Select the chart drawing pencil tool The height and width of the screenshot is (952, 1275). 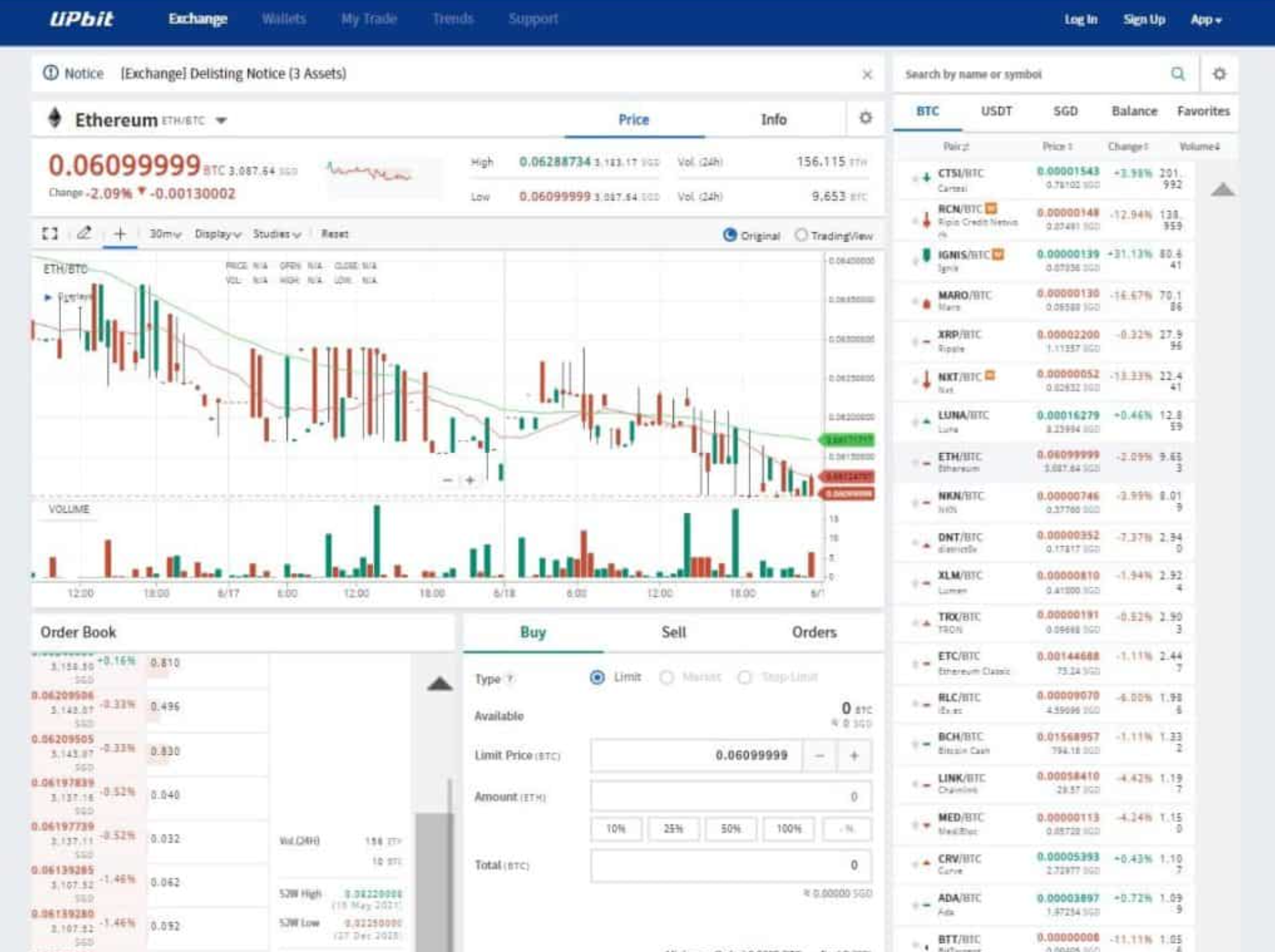tap(84, 234)
